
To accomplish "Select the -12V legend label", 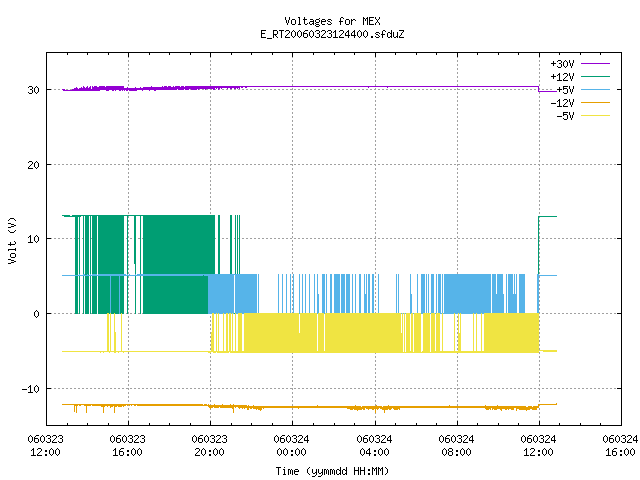I will click(562, 103).
